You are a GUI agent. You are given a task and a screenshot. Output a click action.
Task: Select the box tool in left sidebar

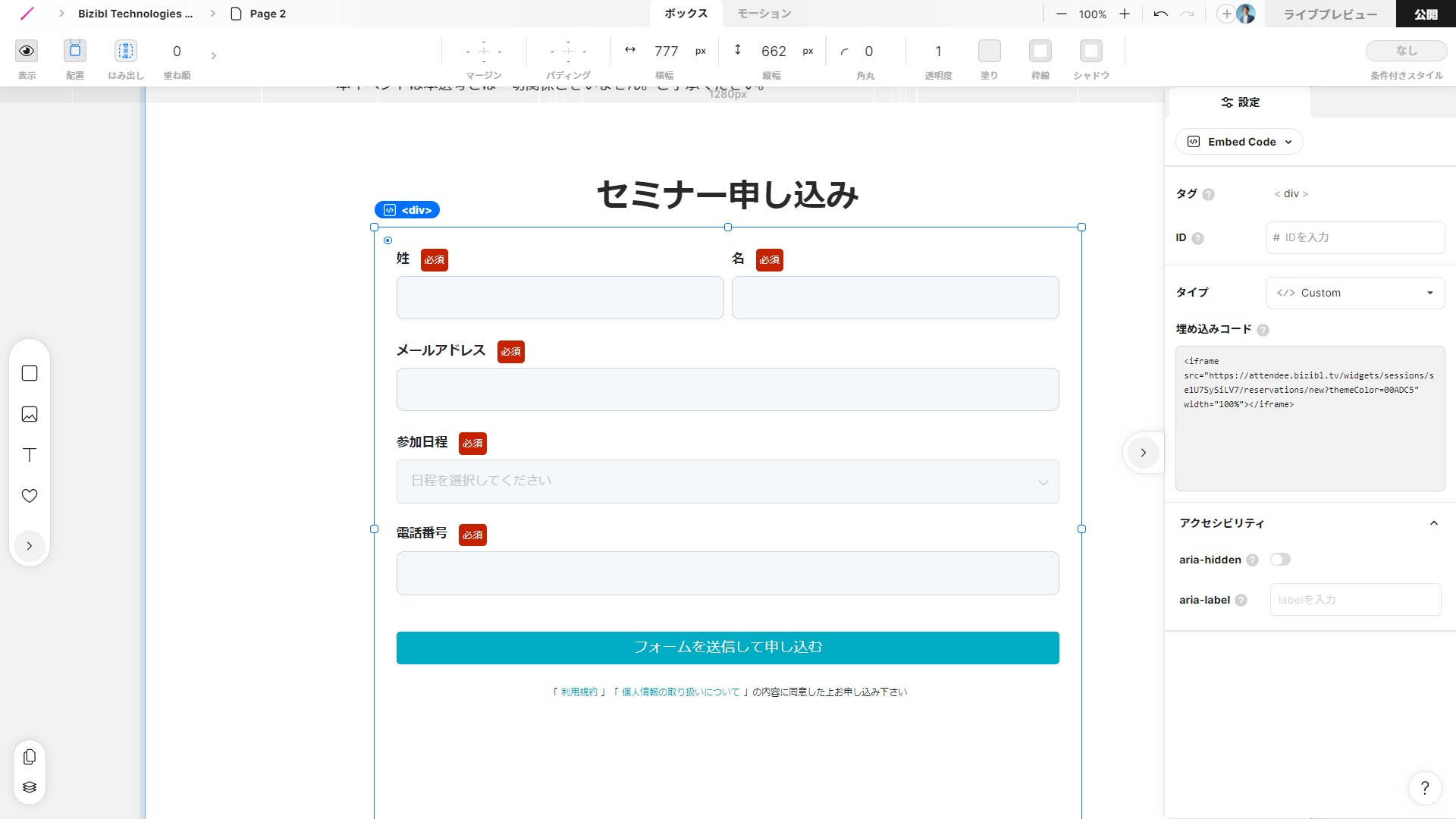30,373
